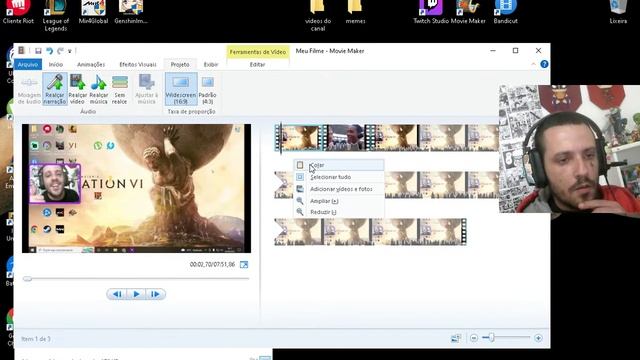The height and width of the screenshot is (360, 640).
Task: Switch to the Efeitos Visuais tab
Action: pyautogui.click(x=138, y=64)
